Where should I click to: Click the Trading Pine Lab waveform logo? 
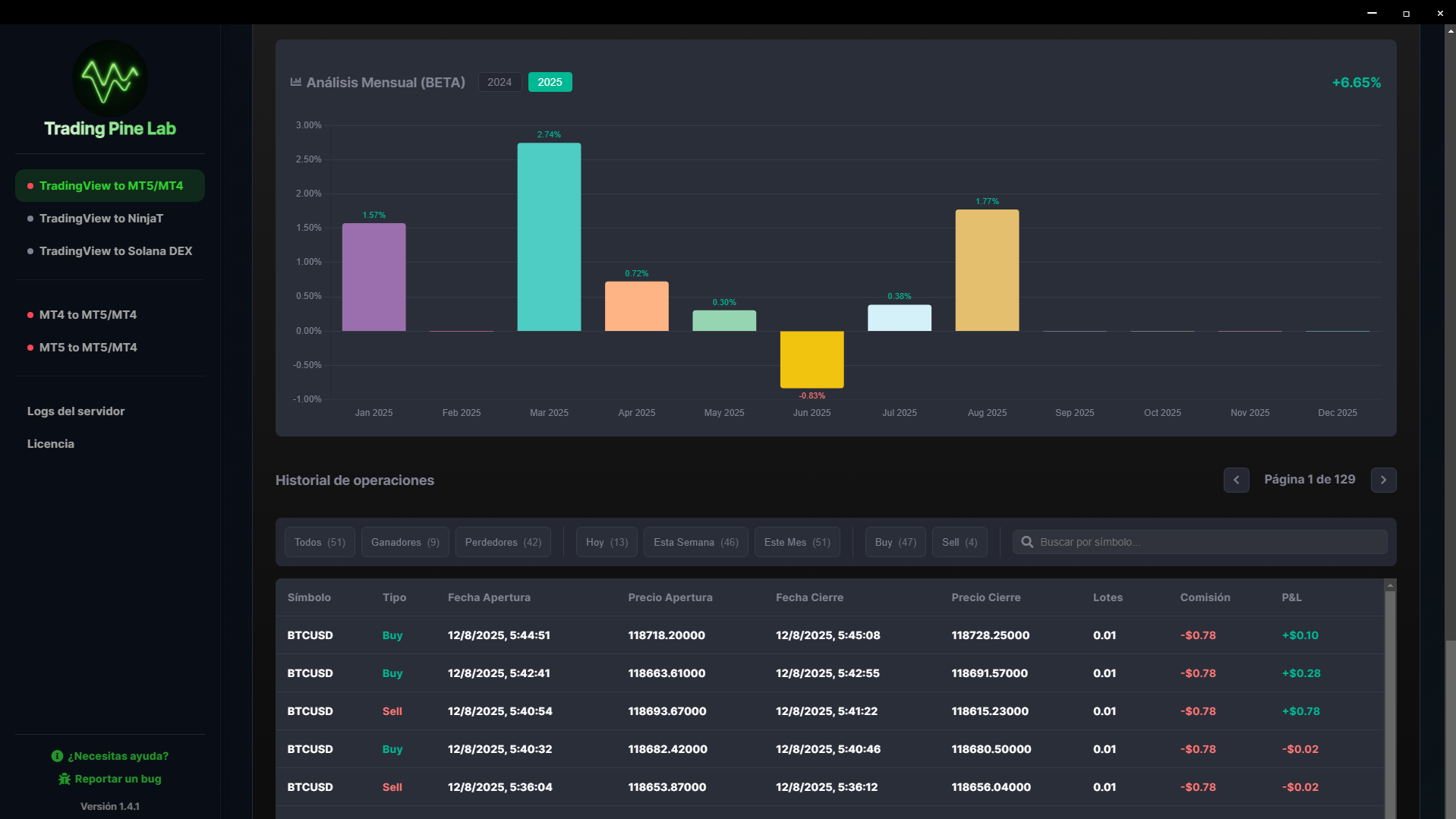coord(110,78)
